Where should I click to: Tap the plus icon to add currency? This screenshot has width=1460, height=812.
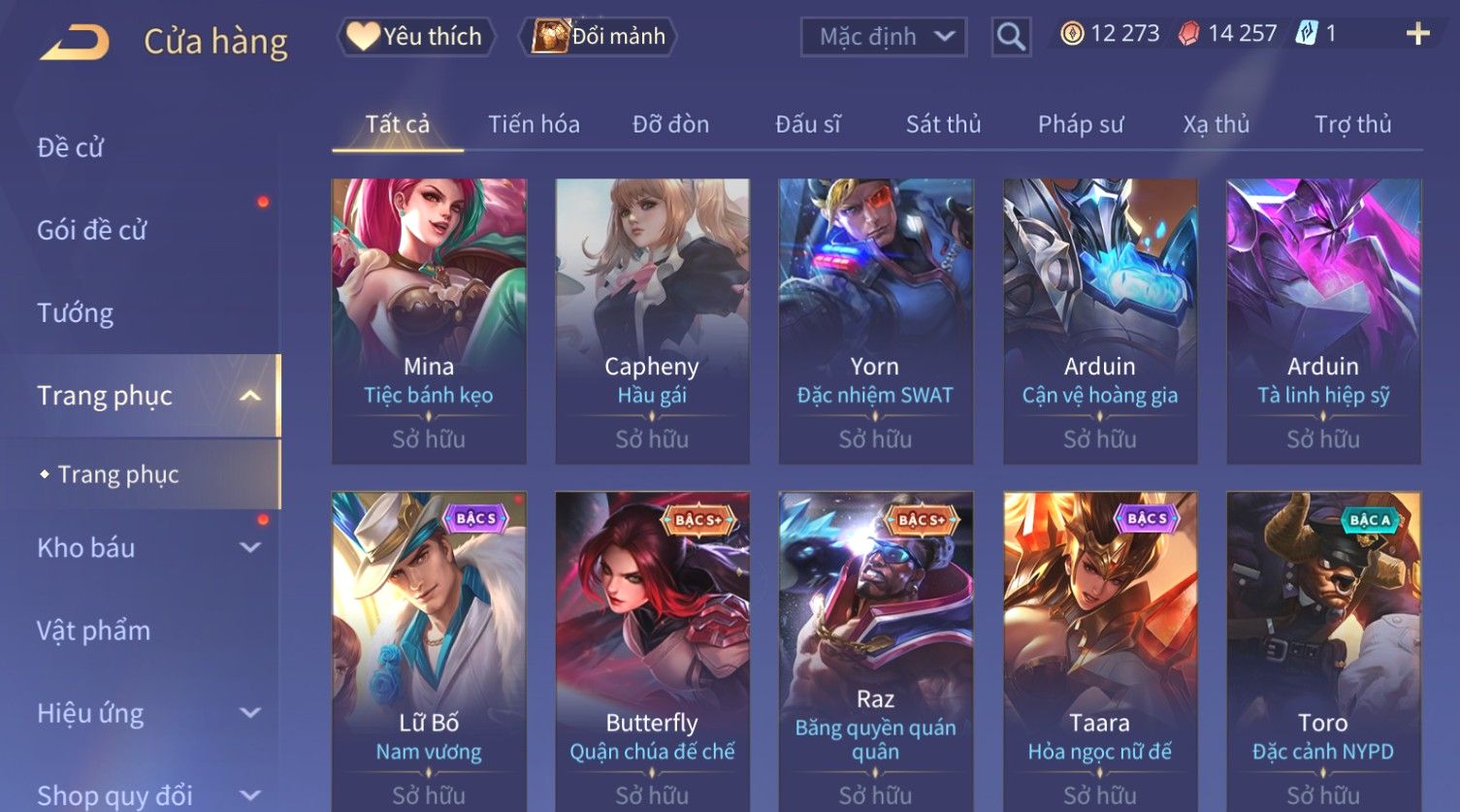click(x=1418, y=34)
